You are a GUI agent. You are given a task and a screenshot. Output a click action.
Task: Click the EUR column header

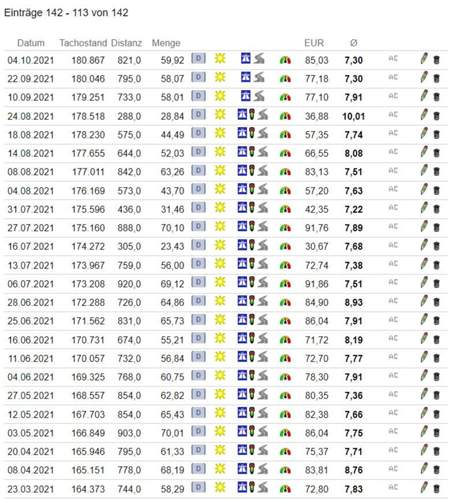[314, 43]
